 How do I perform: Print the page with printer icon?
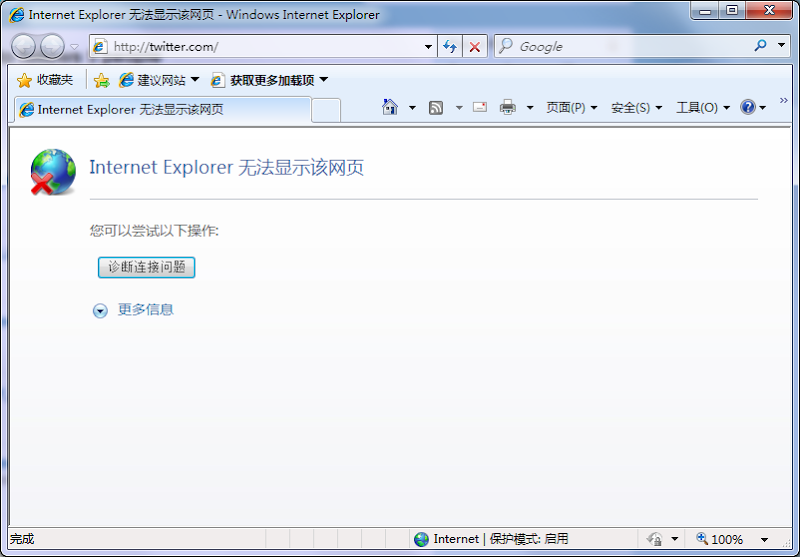(508, 108)
